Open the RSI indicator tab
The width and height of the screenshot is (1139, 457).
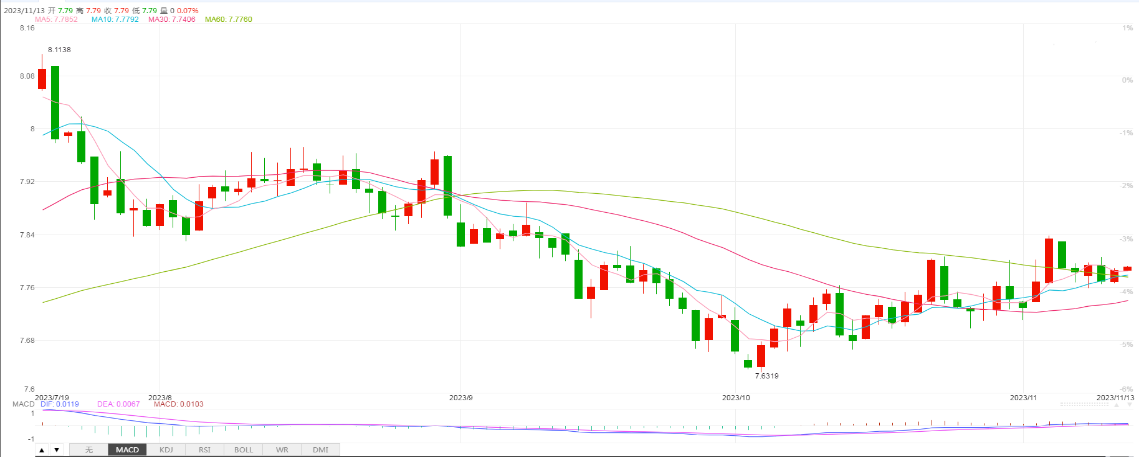tap(205, 451)
